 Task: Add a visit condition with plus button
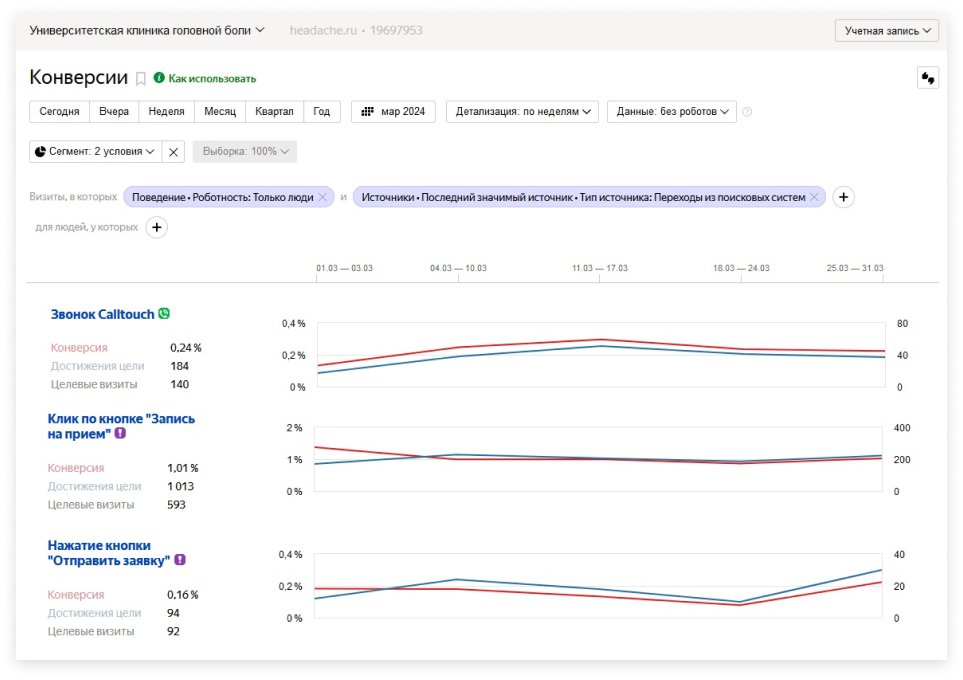pyautogui.click(x=843, y=197)
